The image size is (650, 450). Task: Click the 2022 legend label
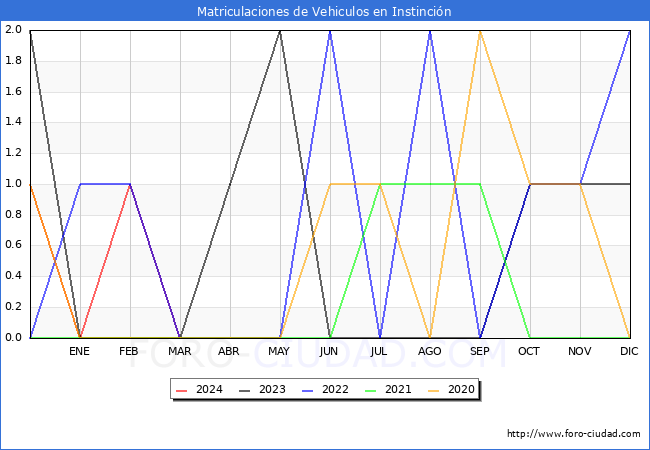click(x=335, y=390)
